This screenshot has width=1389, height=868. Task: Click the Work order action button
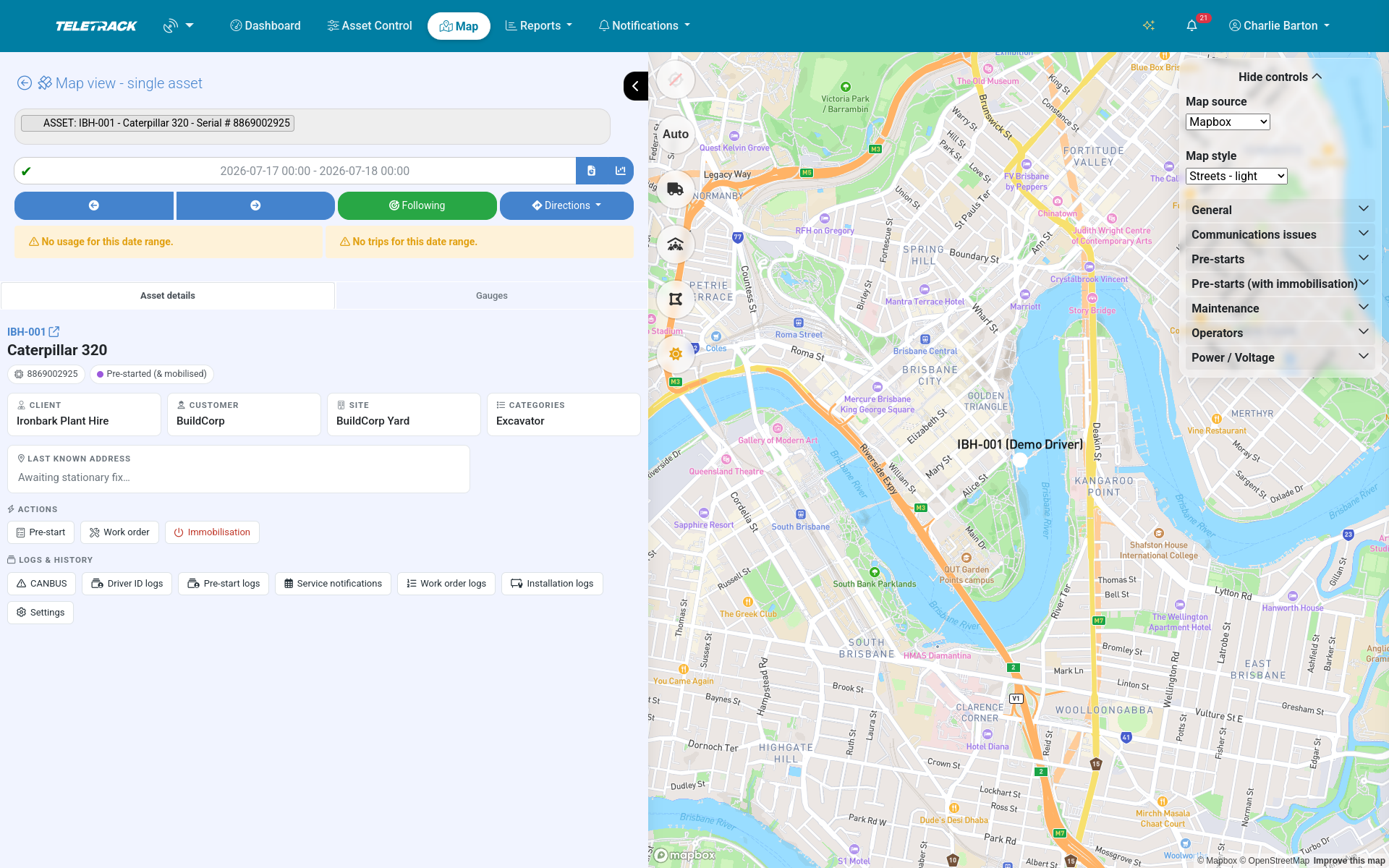click(119, 532)
